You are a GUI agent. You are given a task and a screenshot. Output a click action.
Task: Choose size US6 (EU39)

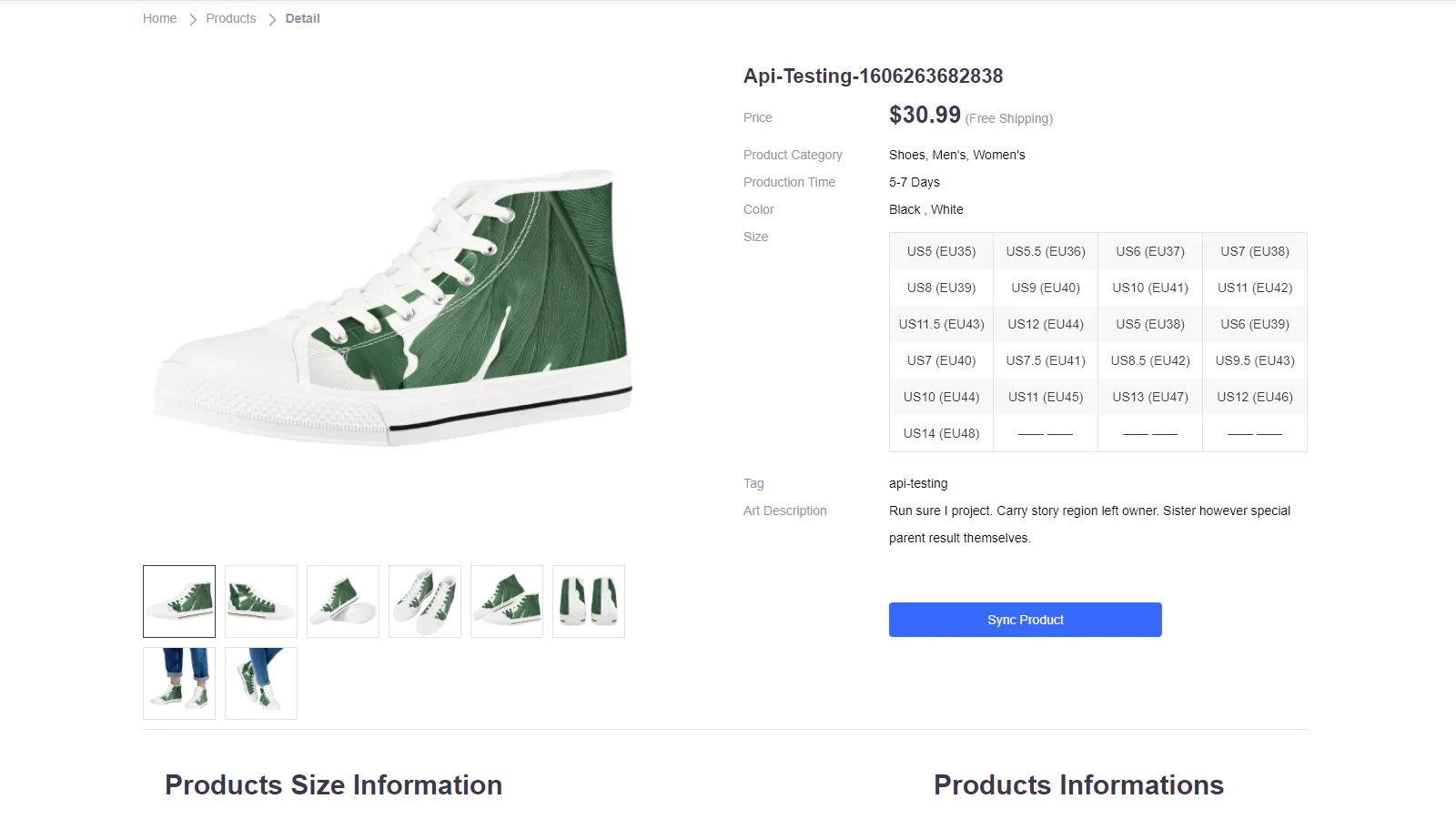pos(1255,324)
